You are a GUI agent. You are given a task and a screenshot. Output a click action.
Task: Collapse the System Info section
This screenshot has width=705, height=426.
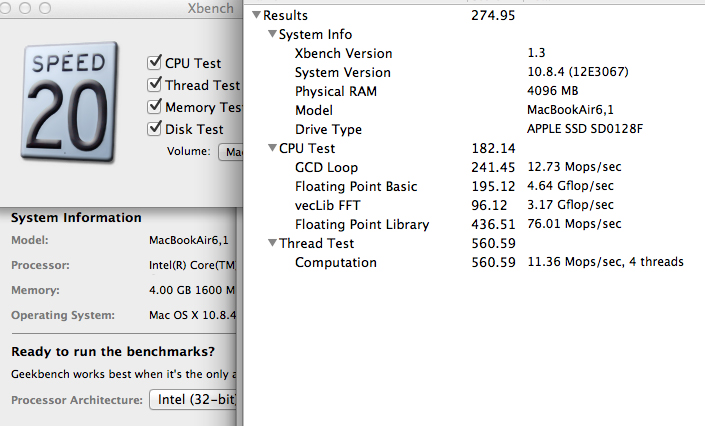272,34
